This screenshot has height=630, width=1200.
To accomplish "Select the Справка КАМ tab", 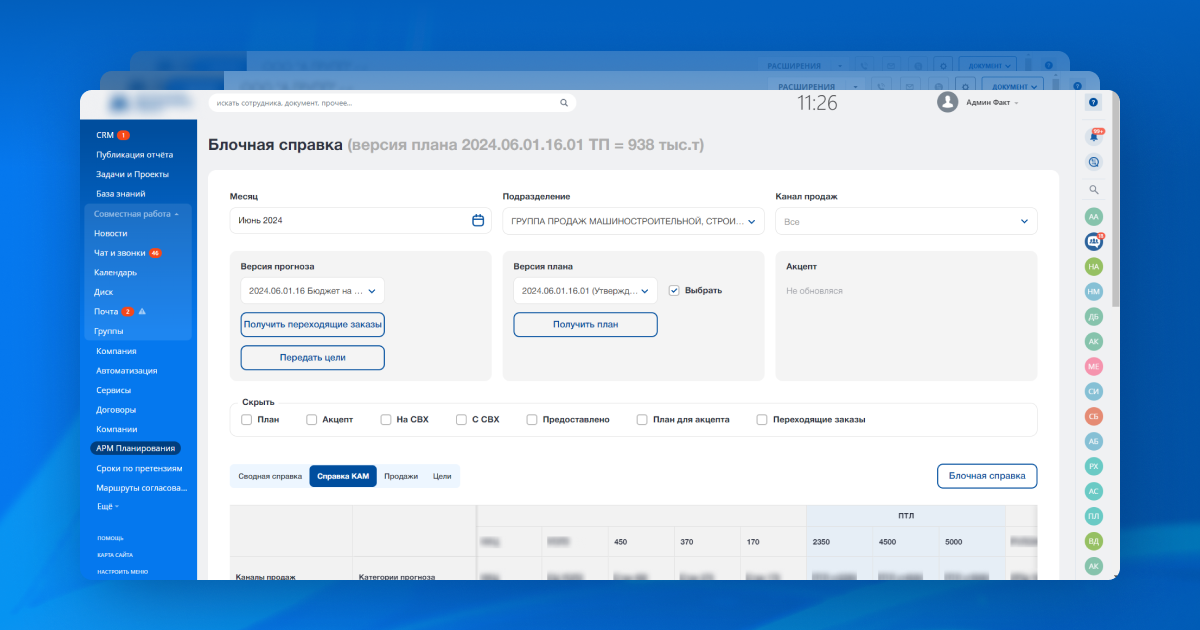I will pos(343,476).
